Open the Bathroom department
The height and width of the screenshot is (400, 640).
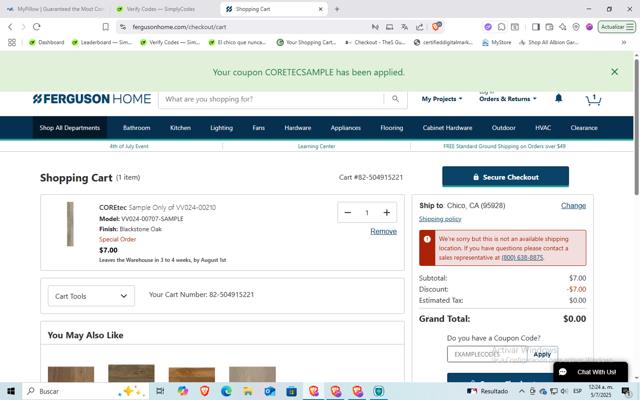(x=136, y=128)
